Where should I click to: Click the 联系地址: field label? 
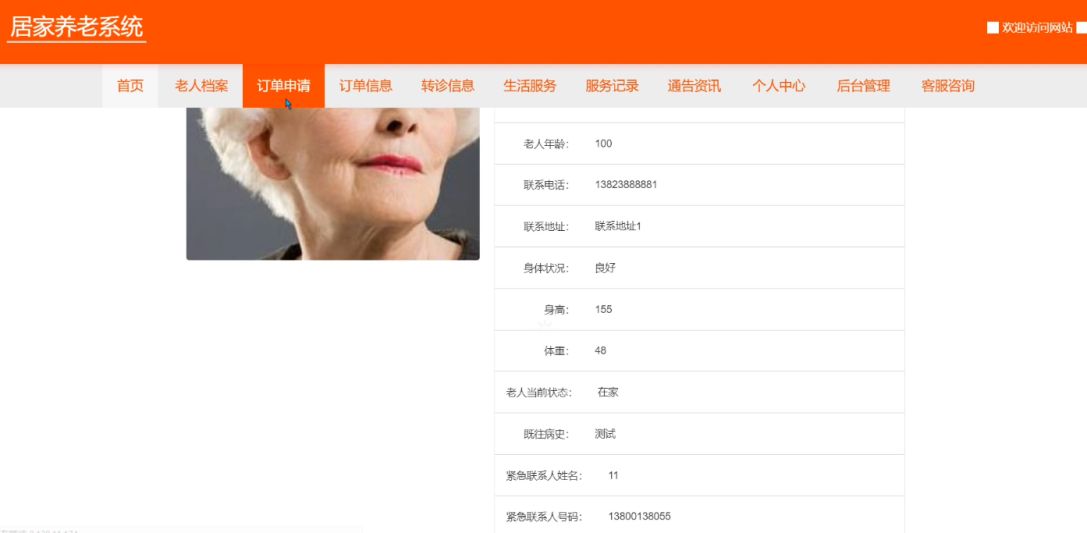click(546, 227)
